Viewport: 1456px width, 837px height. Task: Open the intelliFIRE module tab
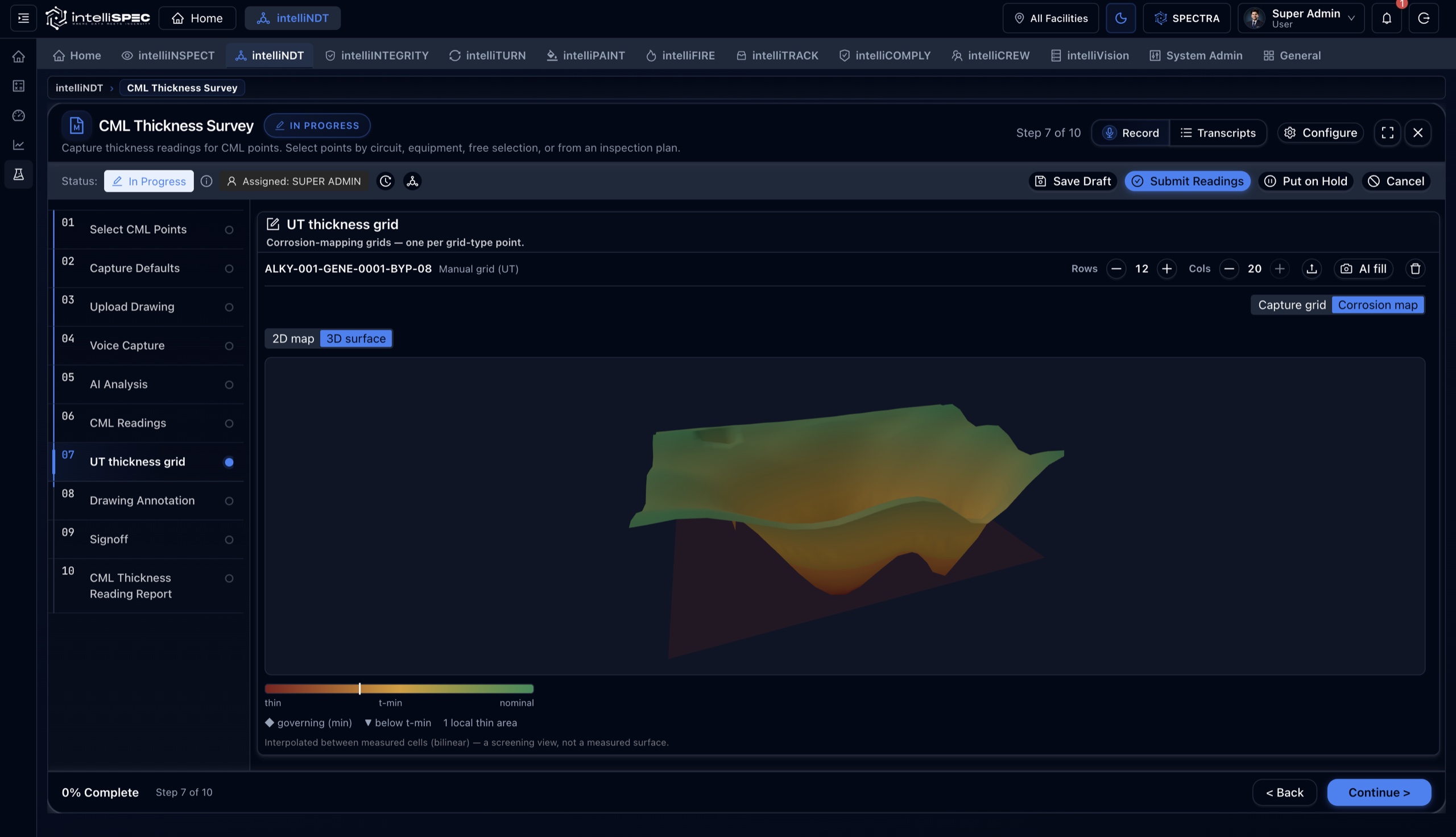[x=680, y=56]
